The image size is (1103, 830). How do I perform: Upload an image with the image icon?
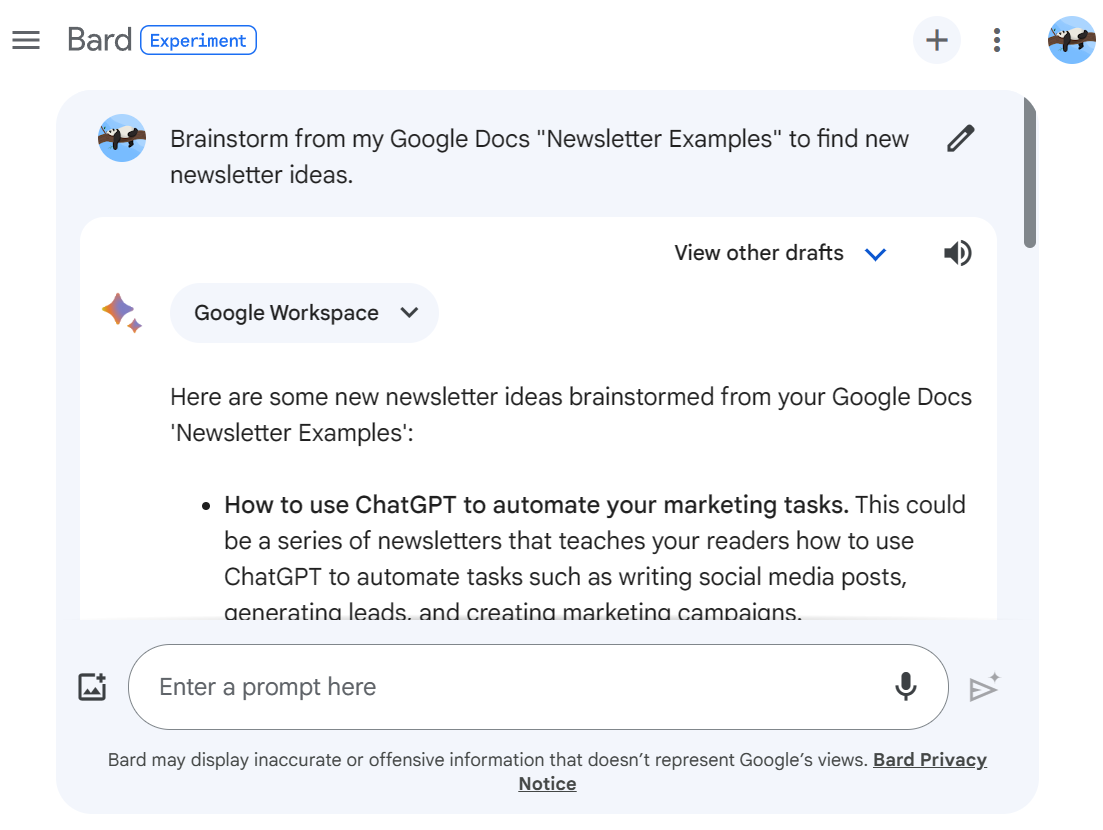(x=92, y=687)
